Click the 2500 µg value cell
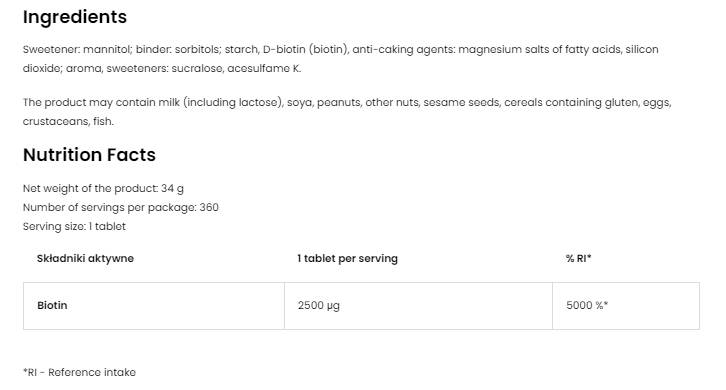Viewport: 726px width, 390px height. 418,306
